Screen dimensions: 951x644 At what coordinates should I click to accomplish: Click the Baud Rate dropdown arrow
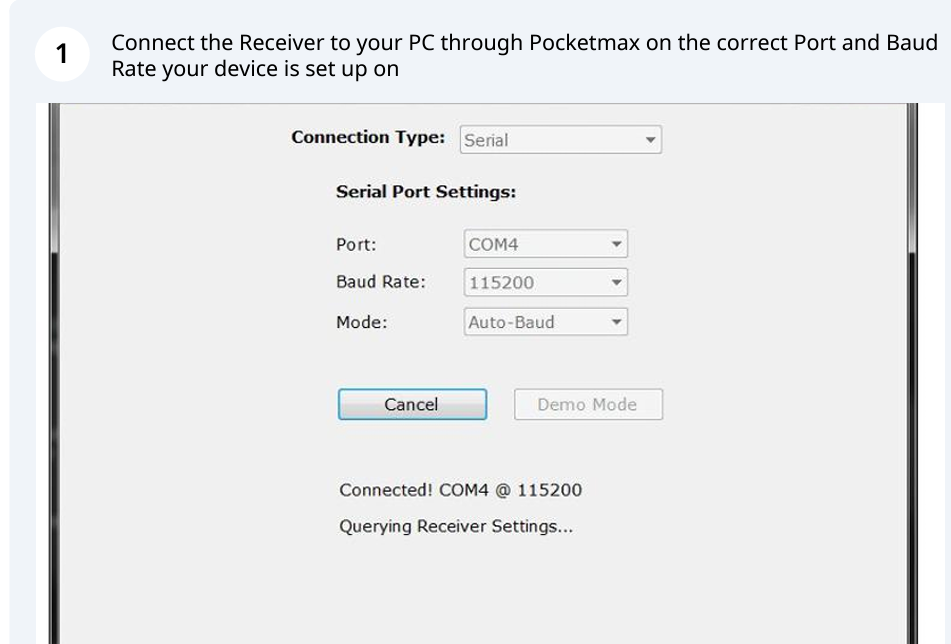click(x=616, y=283)
